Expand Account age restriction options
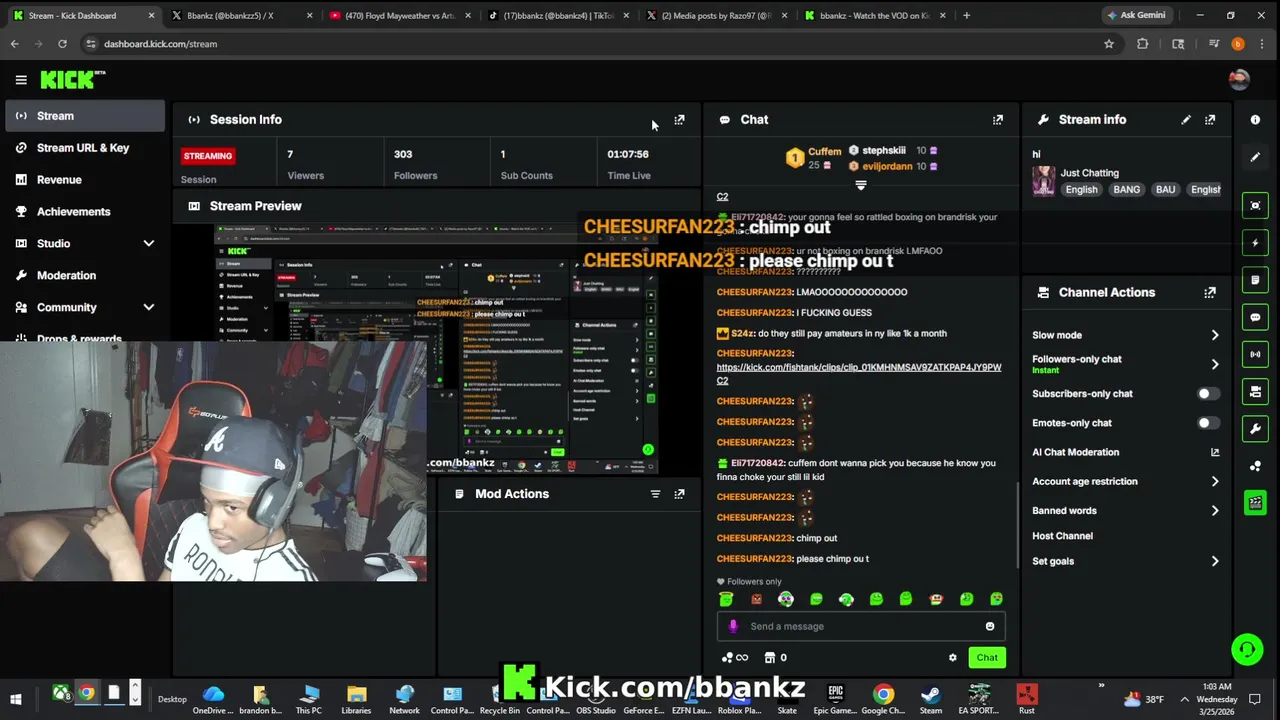 1215,482
